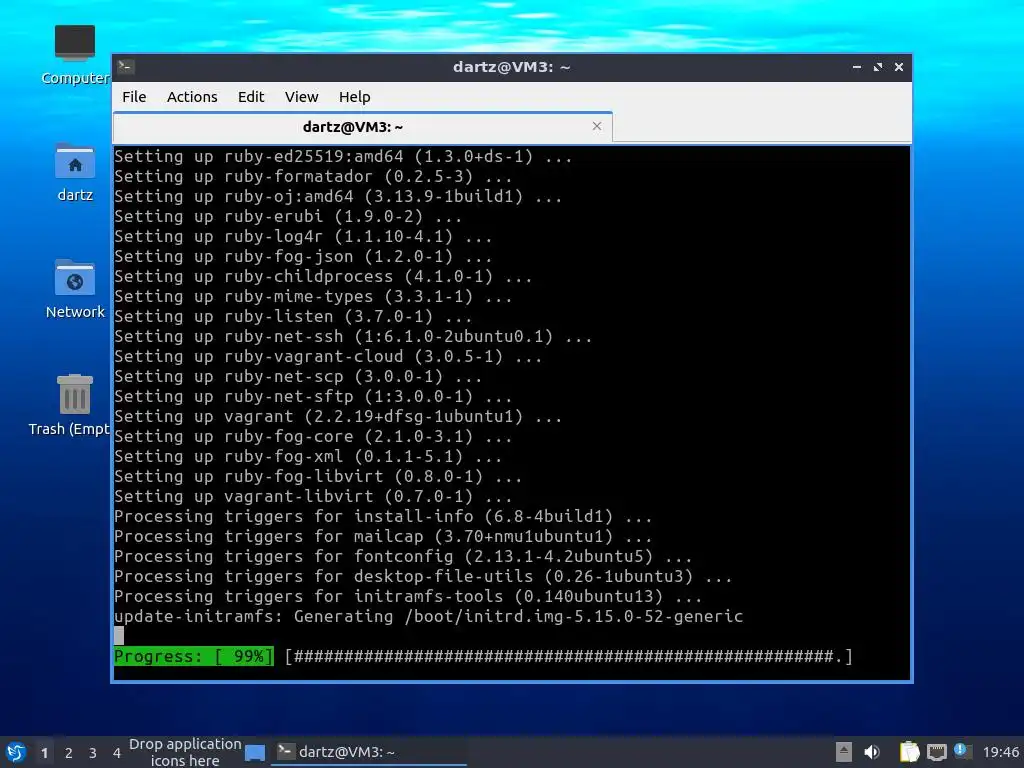Click 'Setting up ruby-log4r' line
The width and height of the screenshot is (1024, 768).
[303, 236]
